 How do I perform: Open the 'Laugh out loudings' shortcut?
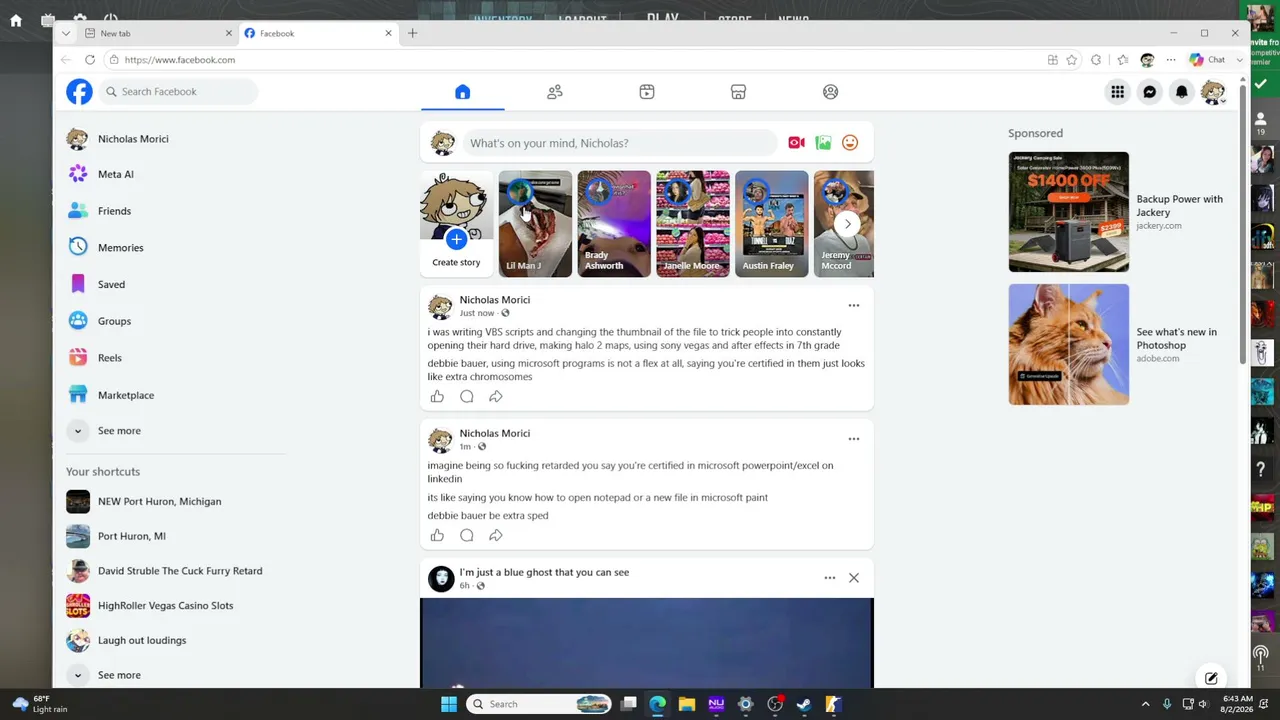tap(142, 641)
